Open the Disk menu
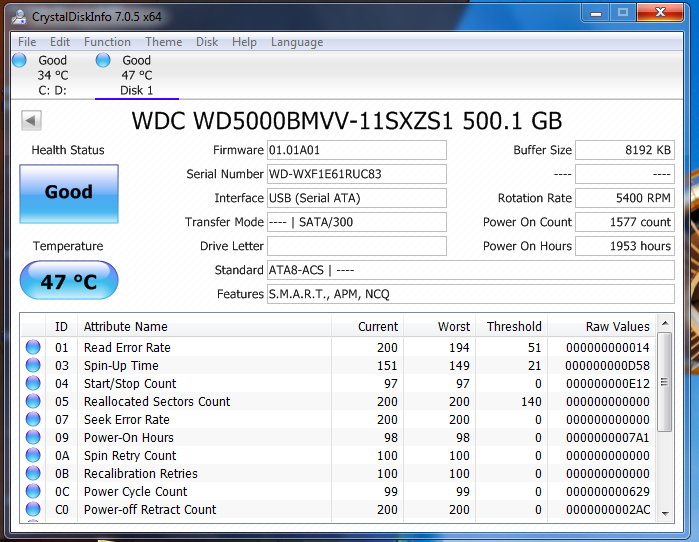 207,42
